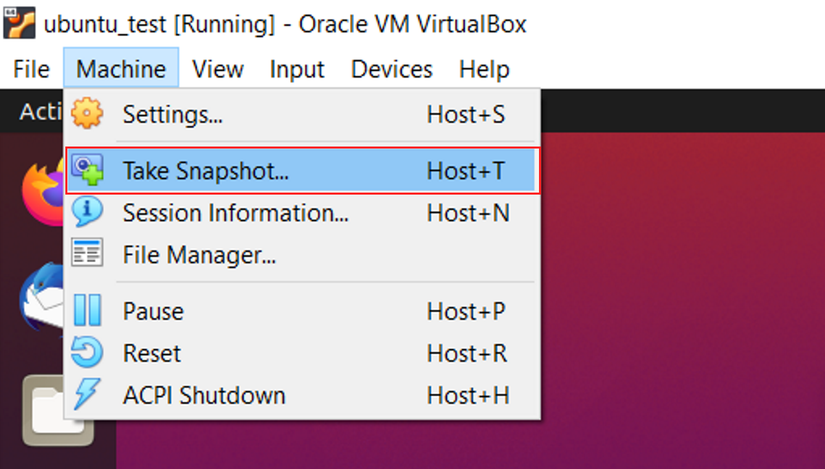
Task: Open the Help menu
Action: click(484, 69)
